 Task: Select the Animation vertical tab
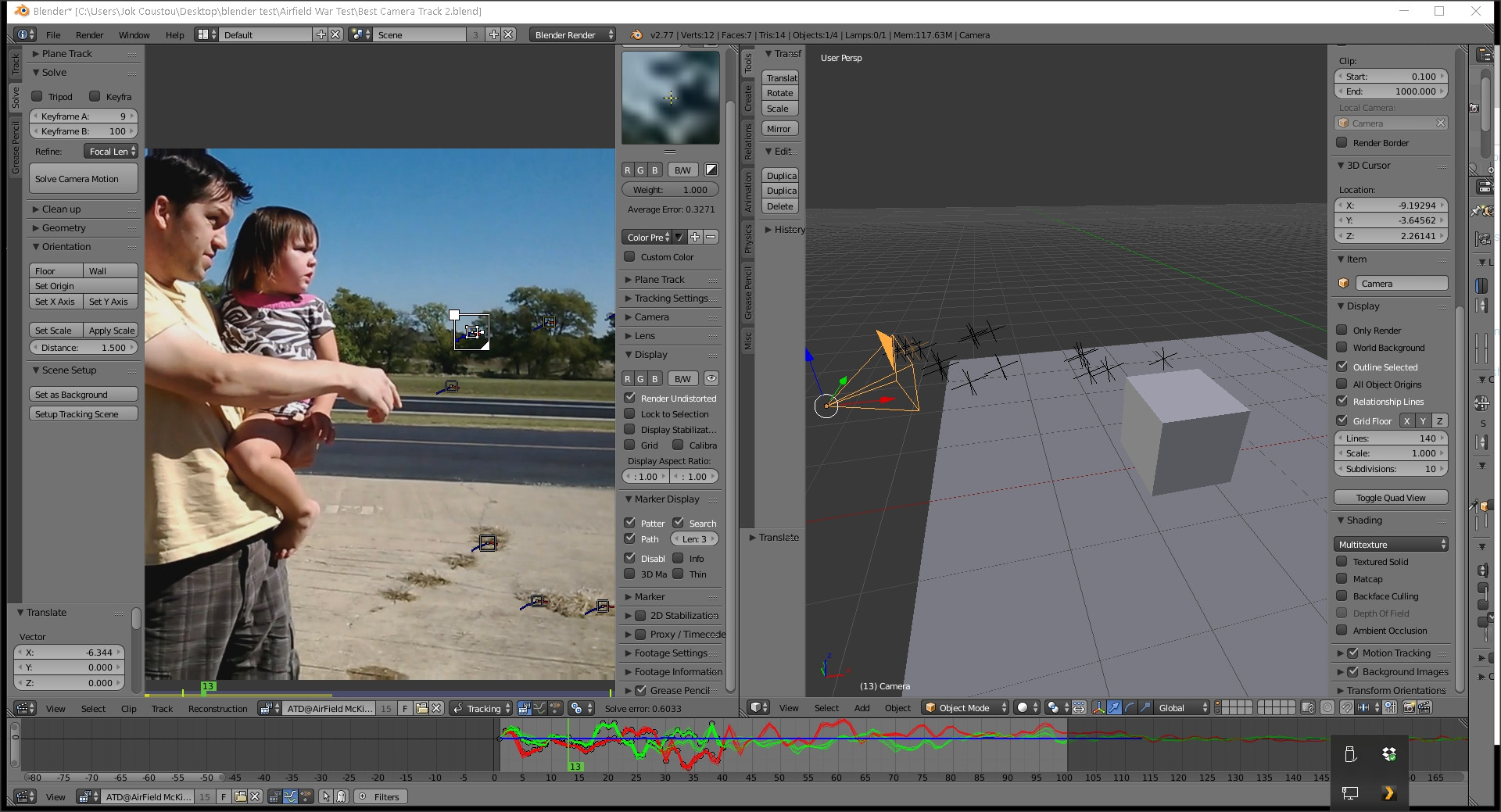tap(748, 192)
